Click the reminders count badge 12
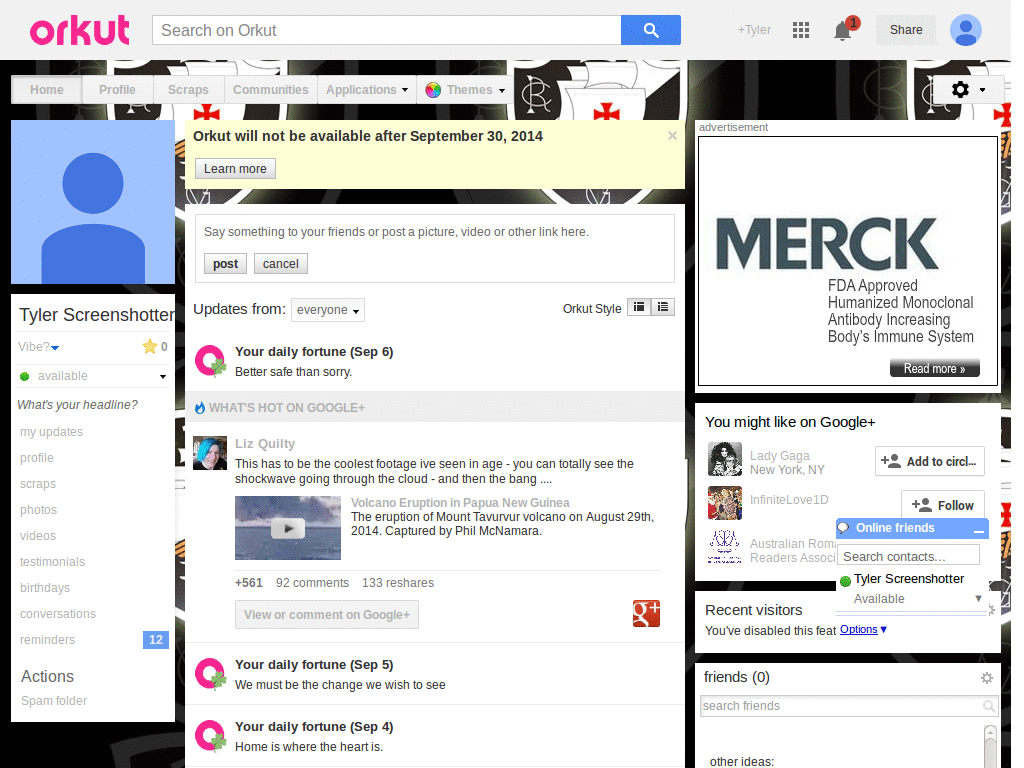This screenshot has height=768, width=1024. pyautogui.click(x=155, y=640)
